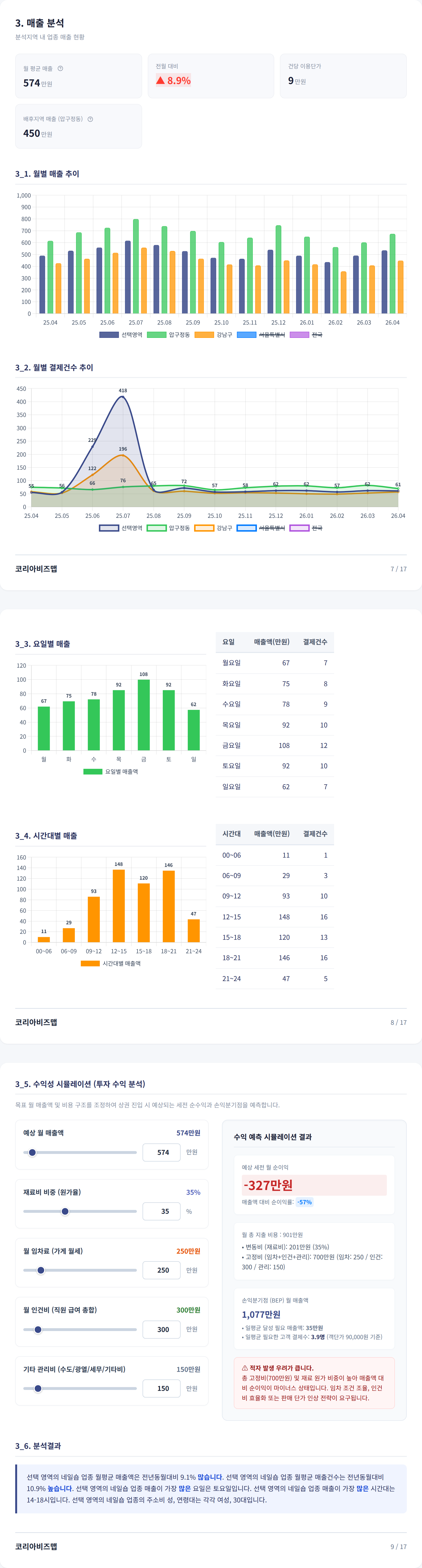Click the 3. 매출 분석 heading
This screenshot has width=422, height=1568.
pyautogui.click(x=40, y=23)
